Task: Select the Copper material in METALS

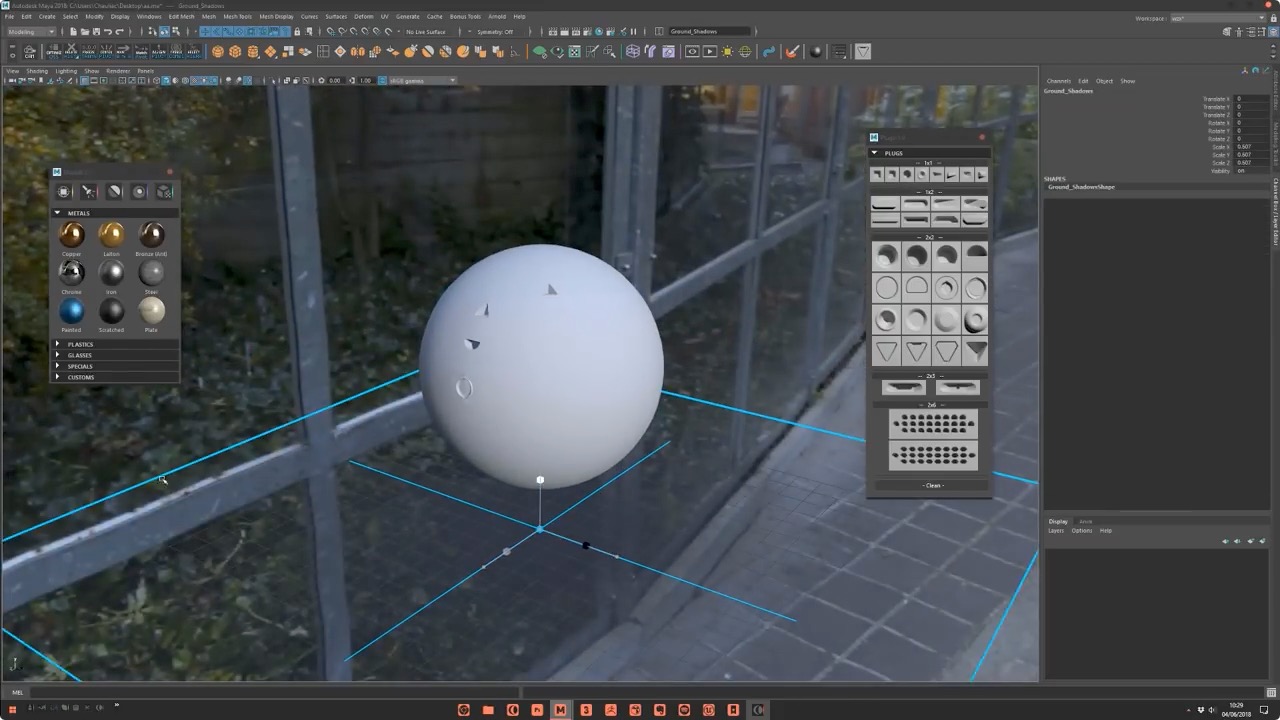Action: [x=71, y=234]
